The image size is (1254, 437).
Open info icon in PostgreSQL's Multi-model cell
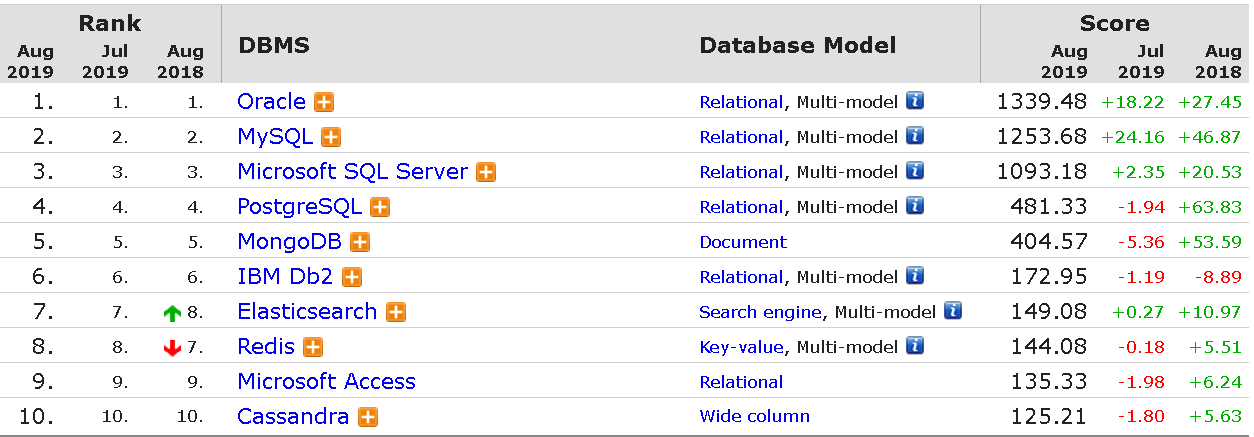915,206
